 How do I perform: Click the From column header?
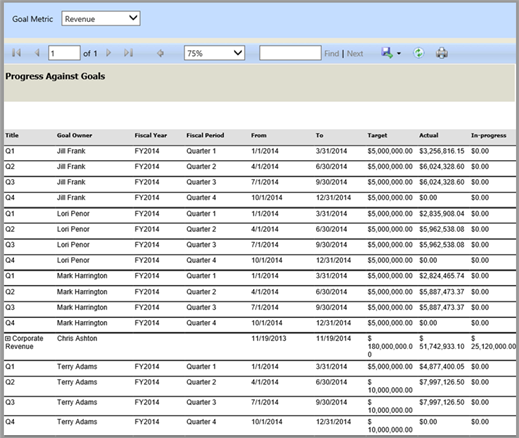259,135
